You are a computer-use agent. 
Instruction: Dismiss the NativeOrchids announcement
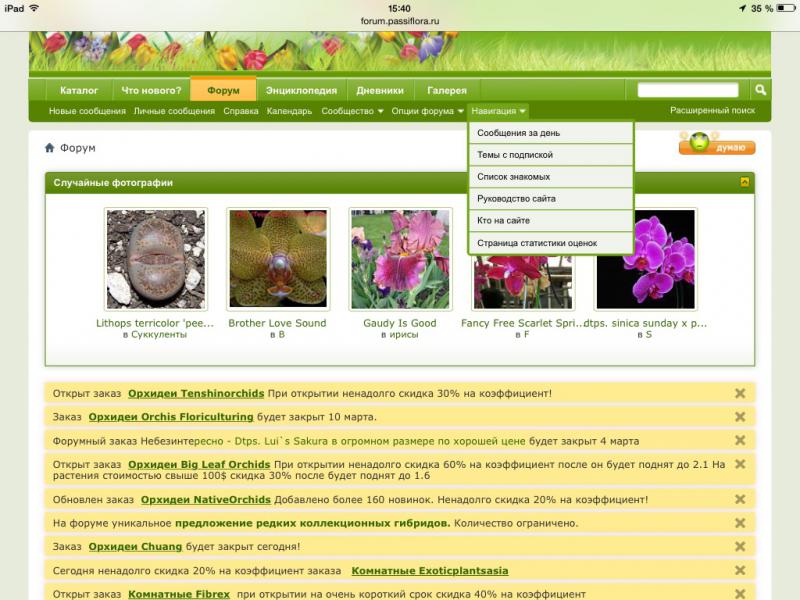click(740, 499)
